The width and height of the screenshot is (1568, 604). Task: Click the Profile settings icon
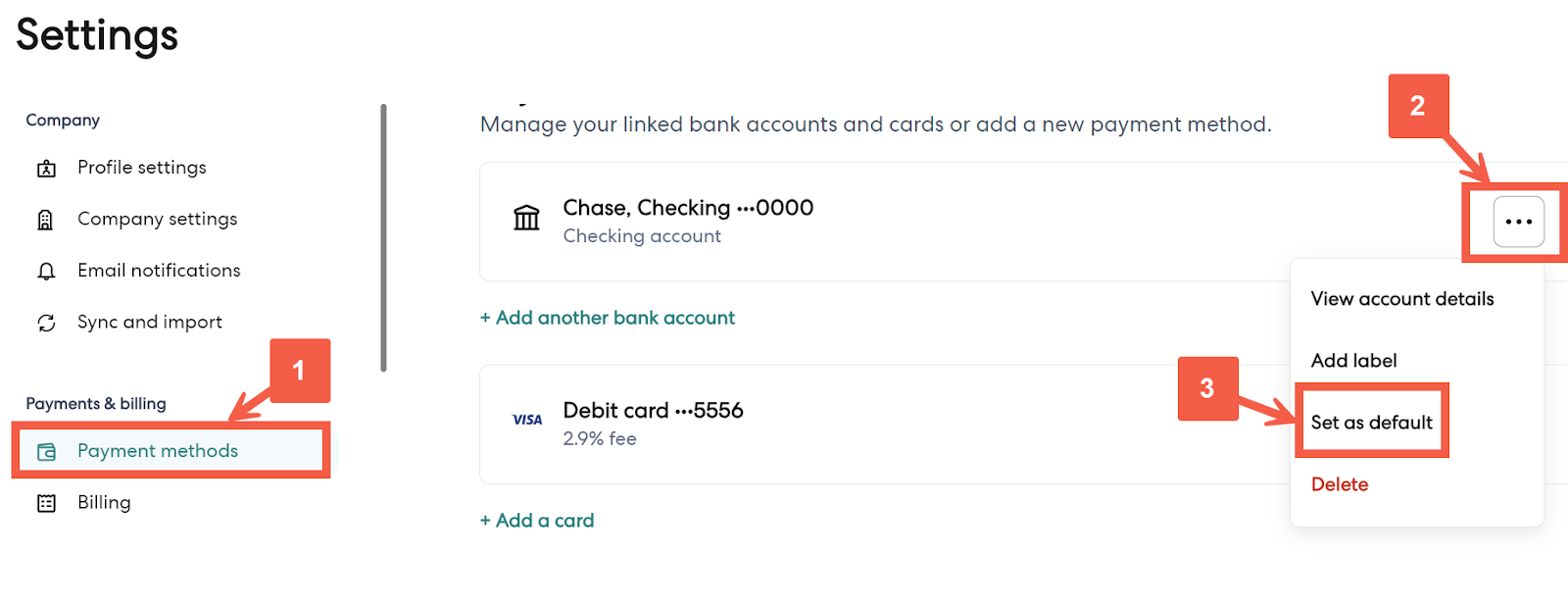[x=46, y=169]
